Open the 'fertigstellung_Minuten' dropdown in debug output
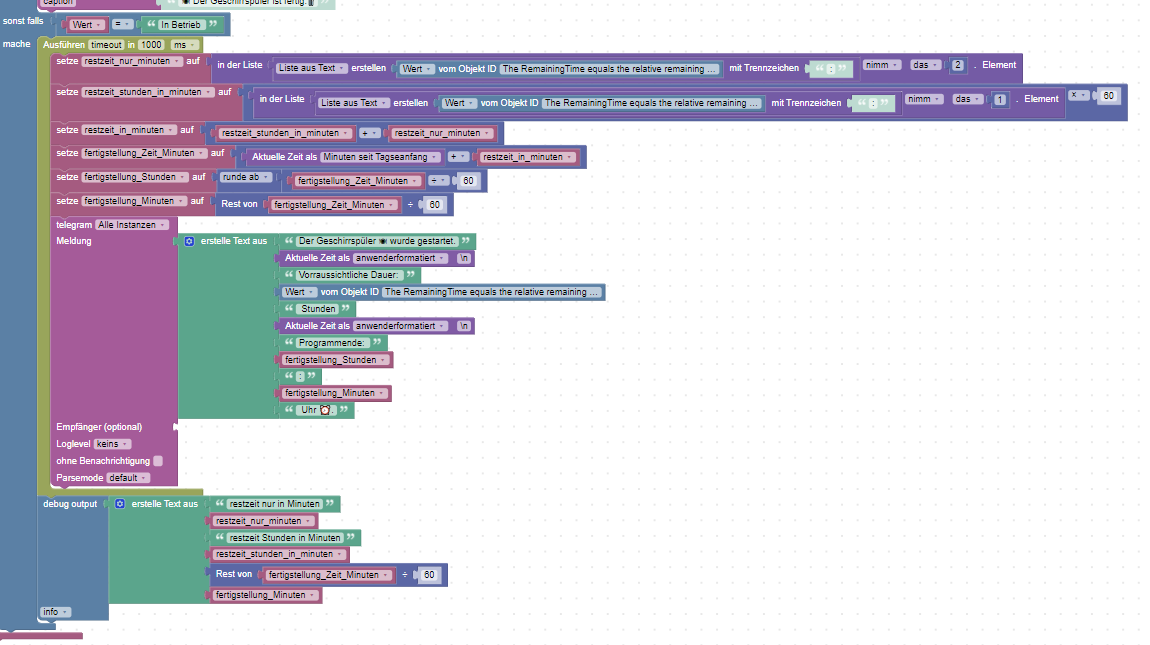The width and height of the screenshot is (1150, 645). coord(265,595)
